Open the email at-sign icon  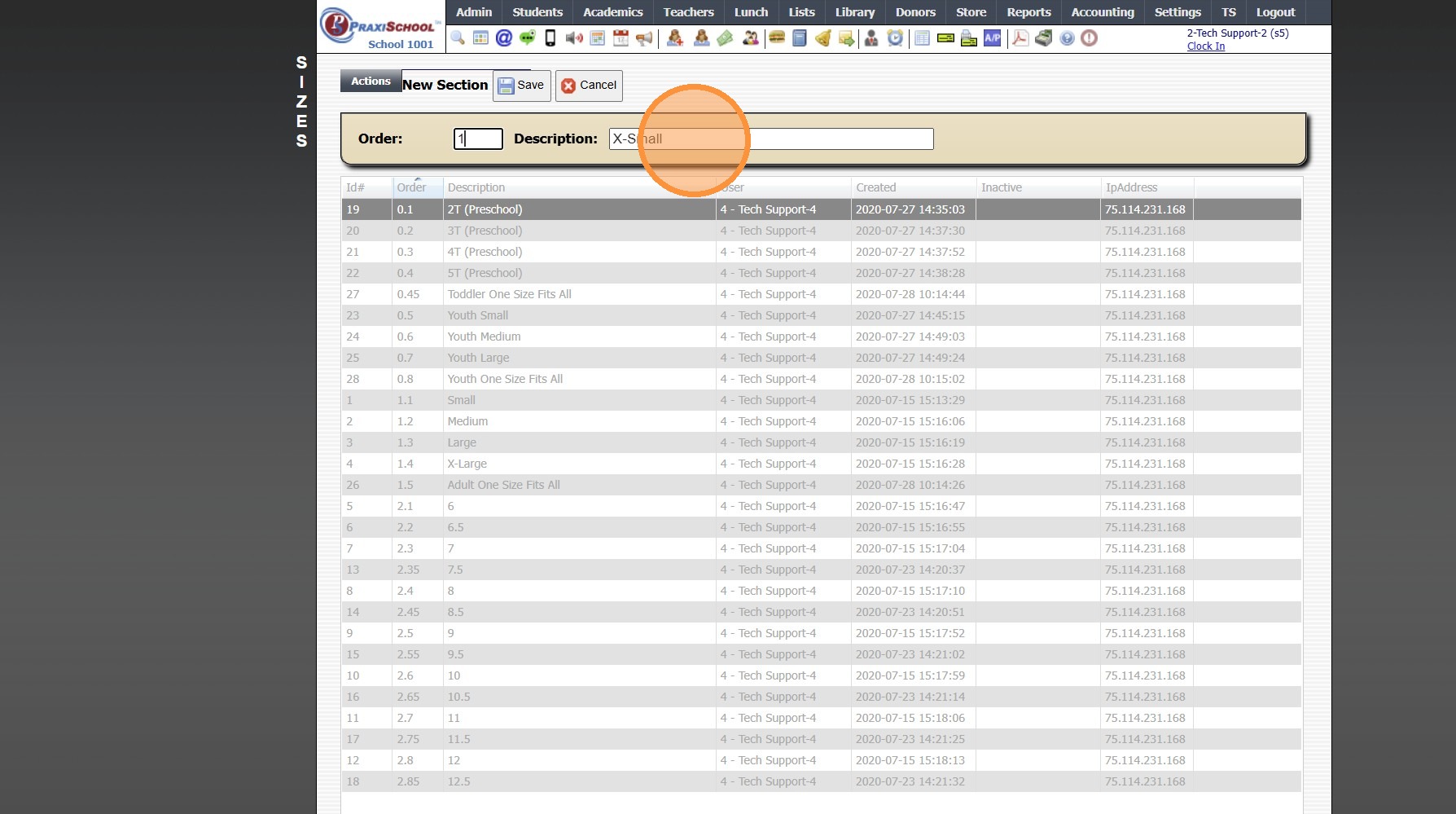(504, 38)
